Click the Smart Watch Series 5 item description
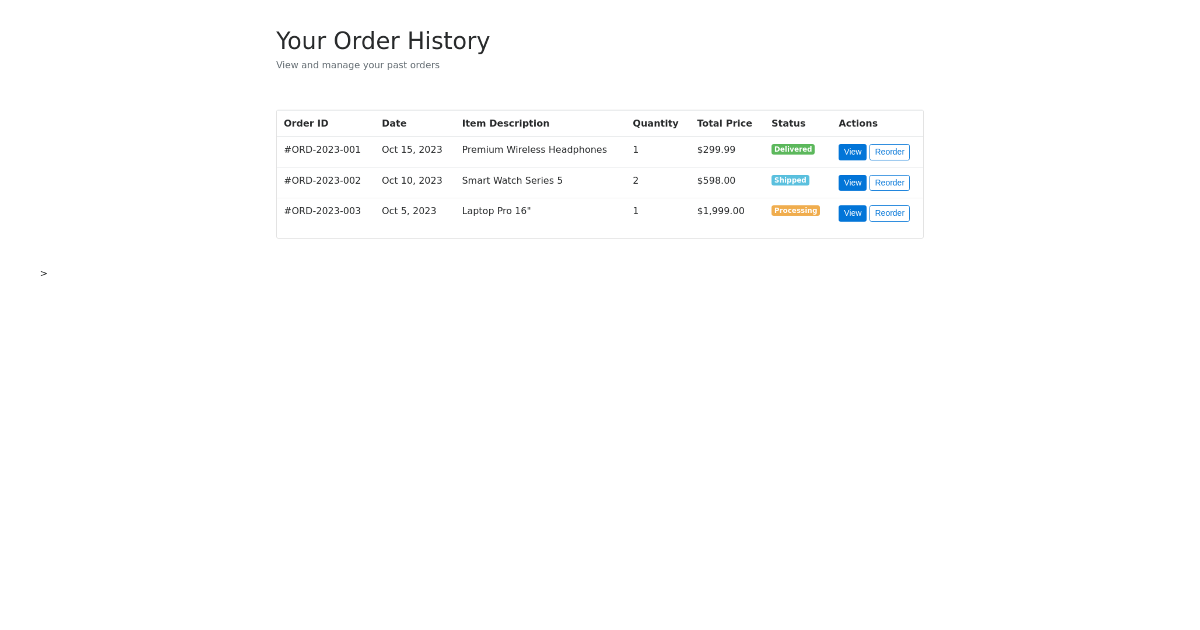This screenshot has height=630, width=1200. tap(512, 181)
